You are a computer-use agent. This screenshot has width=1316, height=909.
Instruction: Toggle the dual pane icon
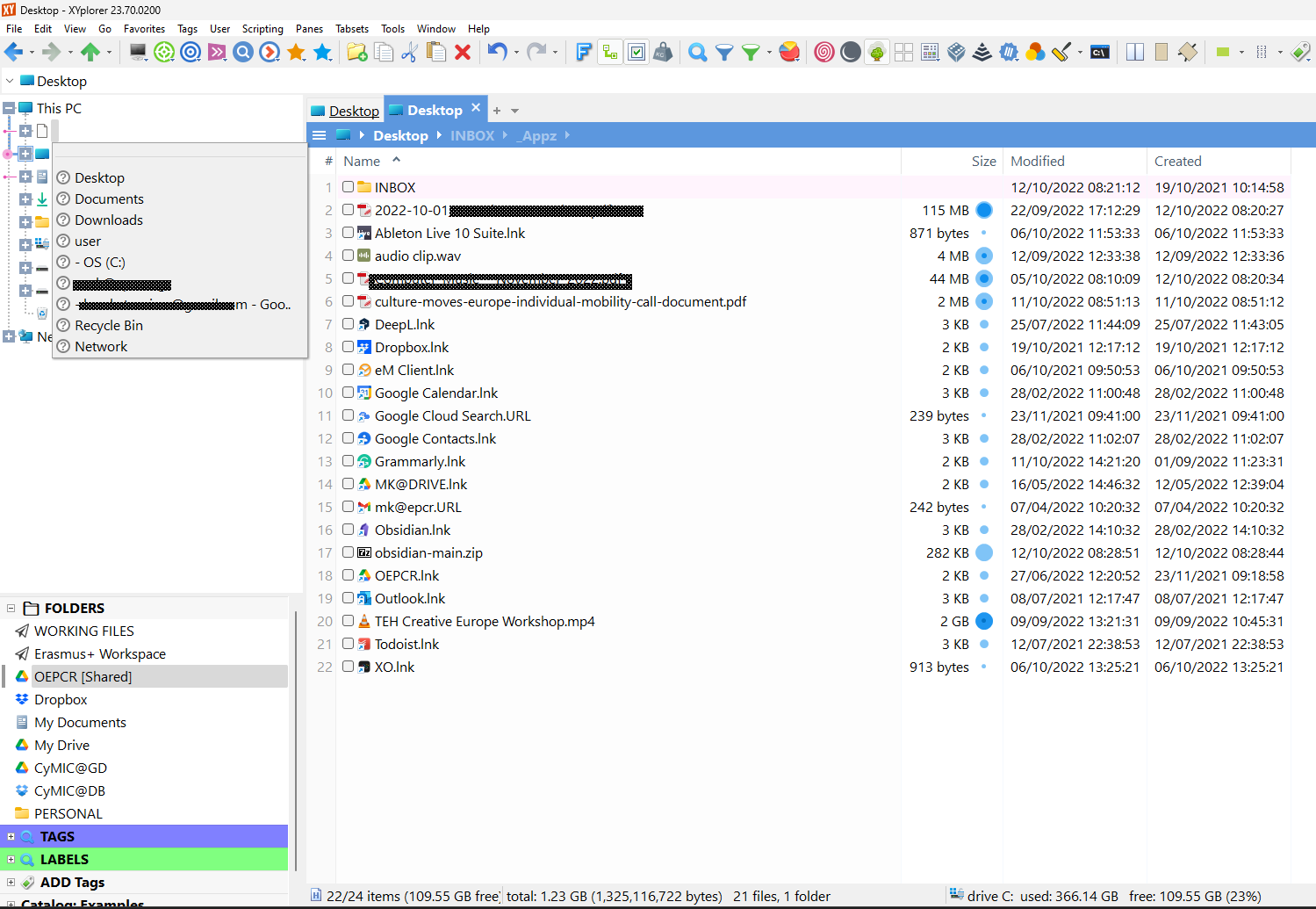tap(1134, 53)
